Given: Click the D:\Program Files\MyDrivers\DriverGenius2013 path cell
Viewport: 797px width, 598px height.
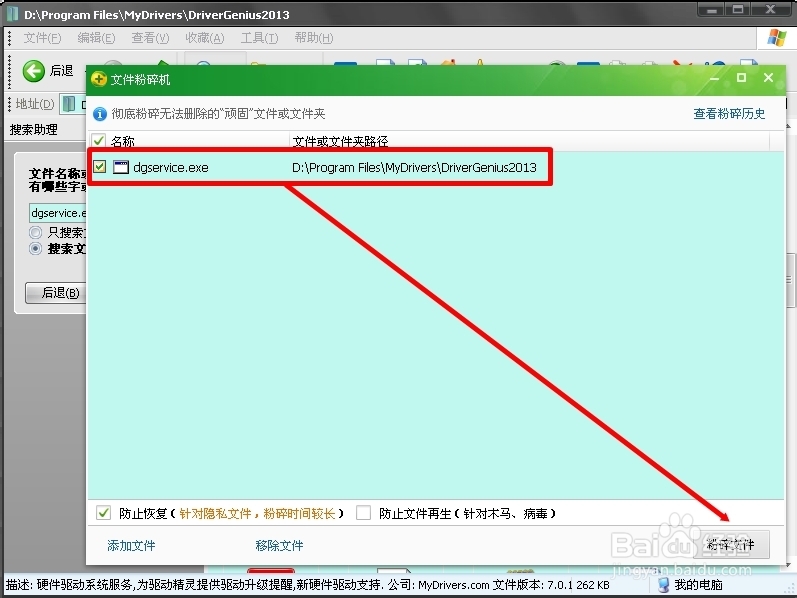Looking at the screenshot, I should click(414, 167).
